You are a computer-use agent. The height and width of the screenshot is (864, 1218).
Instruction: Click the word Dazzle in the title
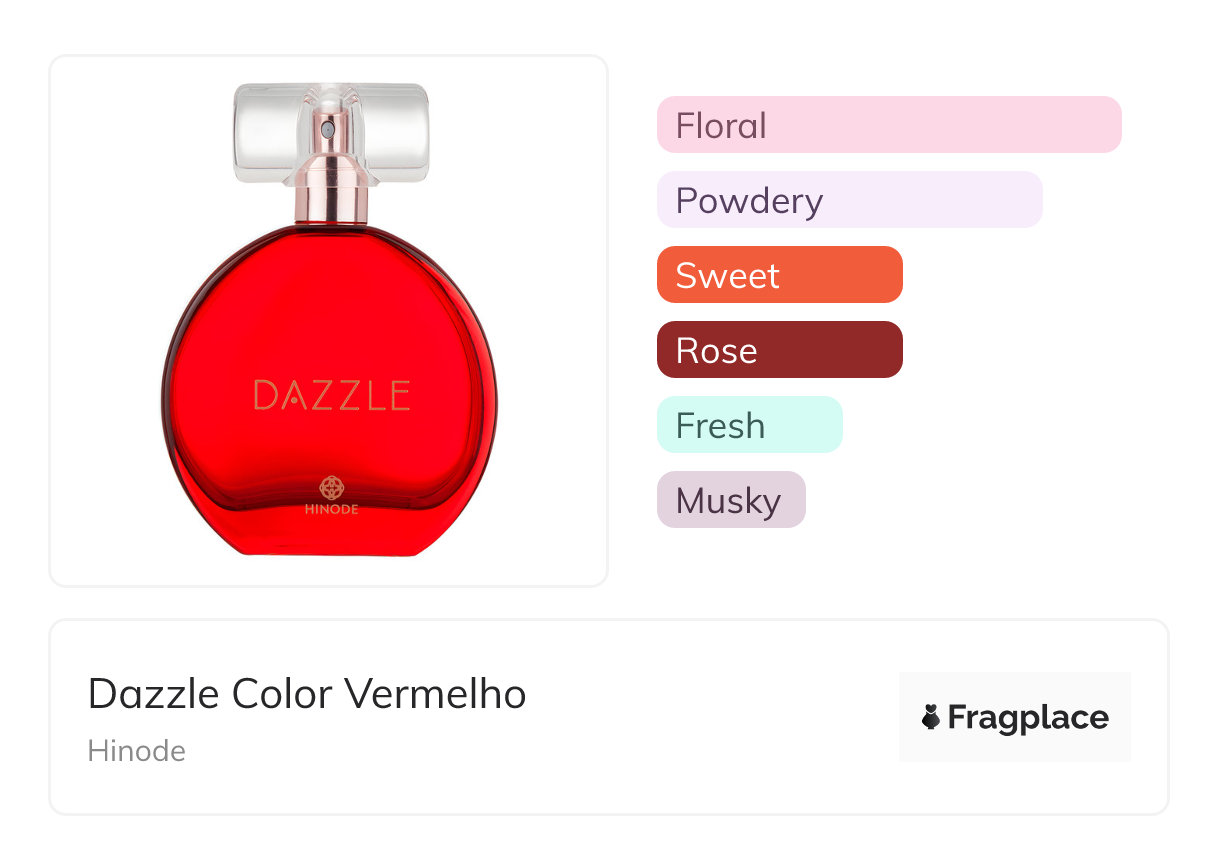click(x=154, y=694)
